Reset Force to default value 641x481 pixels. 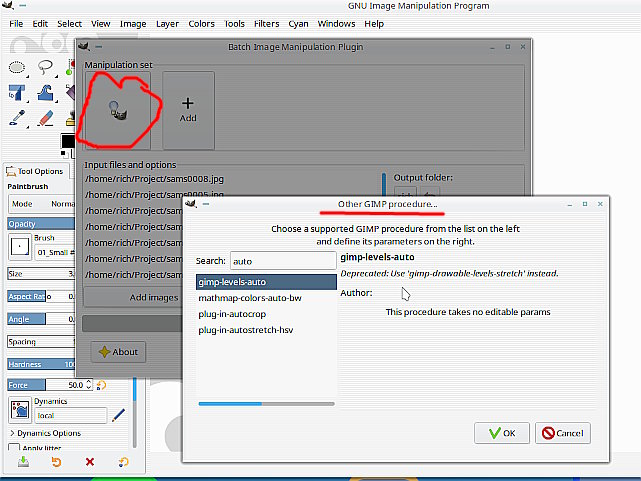[101, 385]
